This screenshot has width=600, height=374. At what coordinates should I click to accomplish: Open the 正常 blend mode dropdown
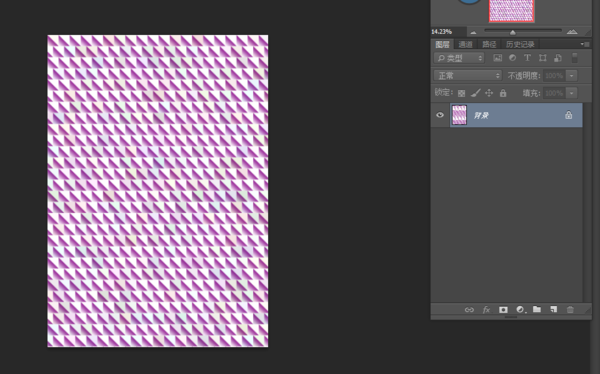[x=468, y=75]
